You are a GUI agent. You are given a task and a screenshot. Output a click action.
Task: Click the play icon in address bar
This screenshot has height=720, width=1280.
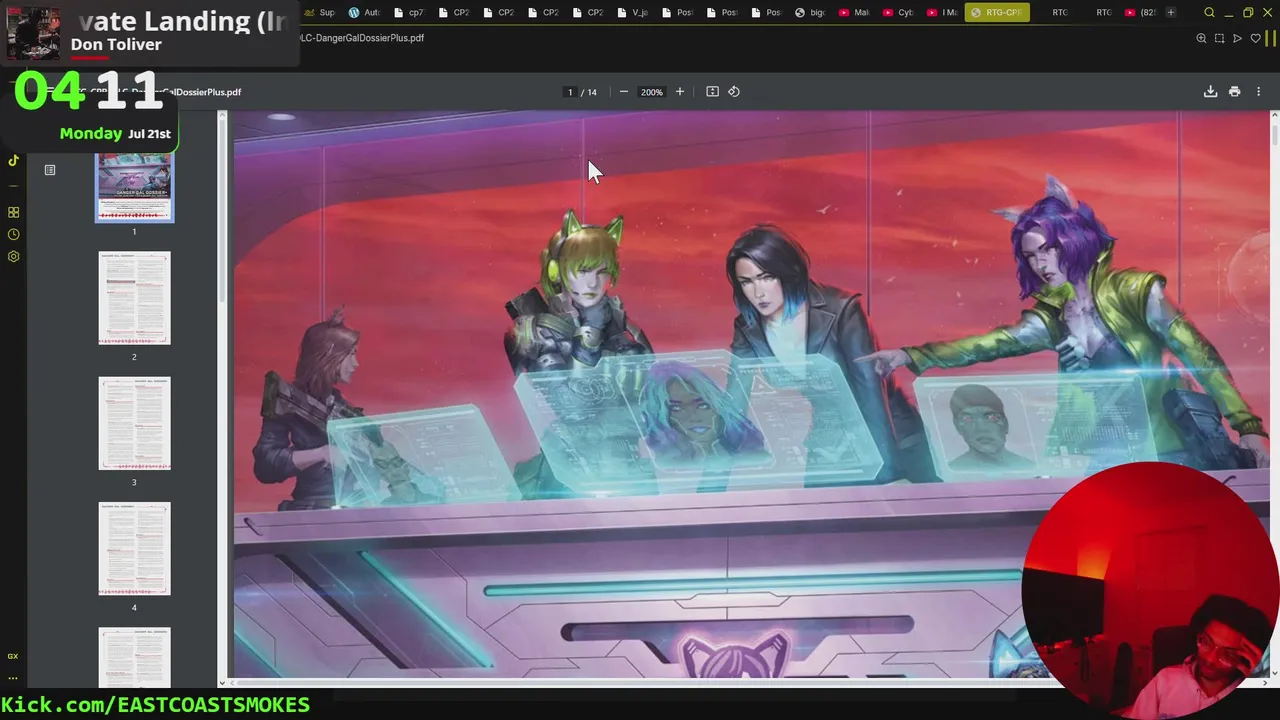(x=1237, y=38)
